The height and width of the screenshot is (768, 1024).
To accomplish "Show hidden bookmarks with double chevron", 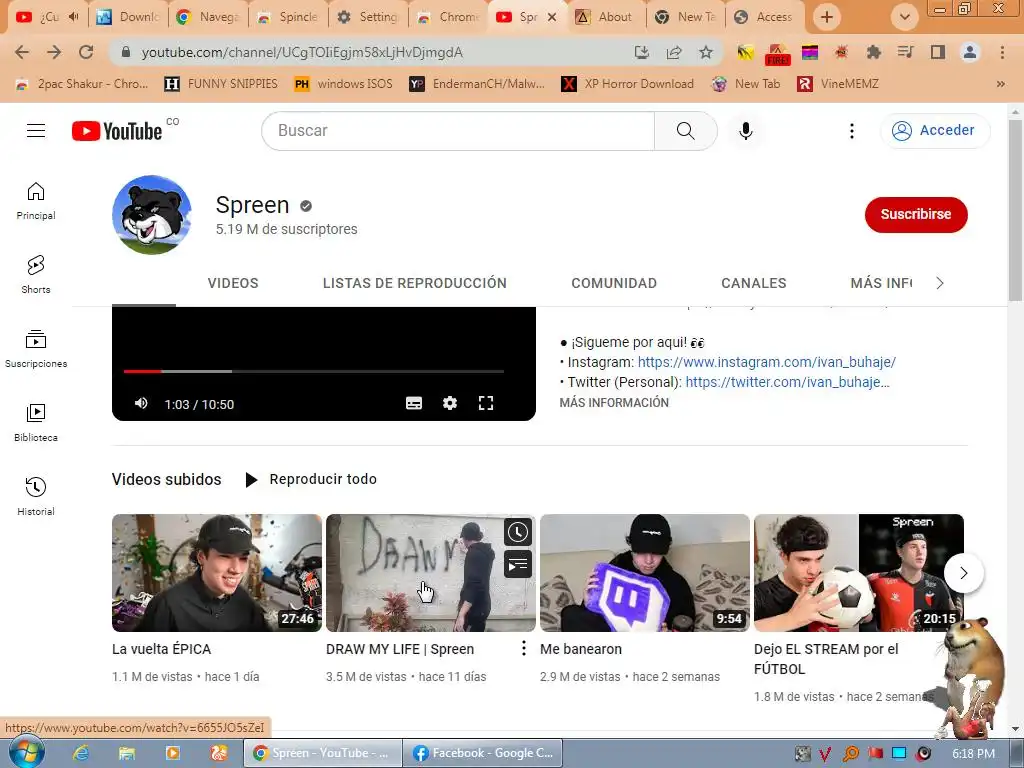I will tap(1000, 84).
